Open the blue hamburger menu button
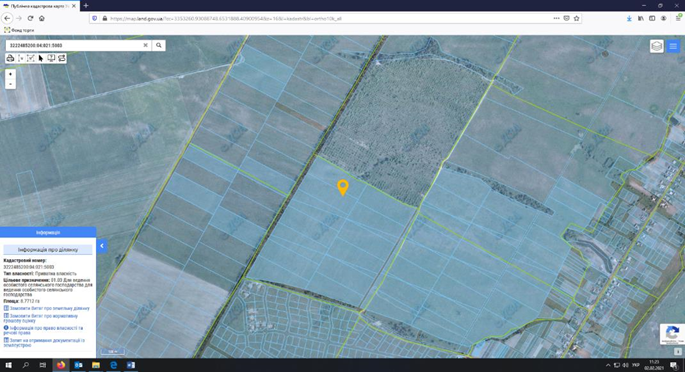685x372 pixels. point(673,46)
